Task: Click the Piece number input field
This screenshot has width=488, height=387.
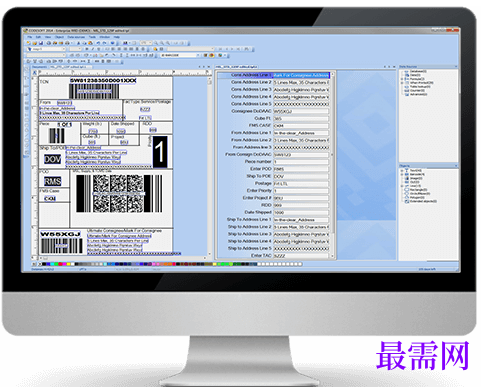Action: 301,162
